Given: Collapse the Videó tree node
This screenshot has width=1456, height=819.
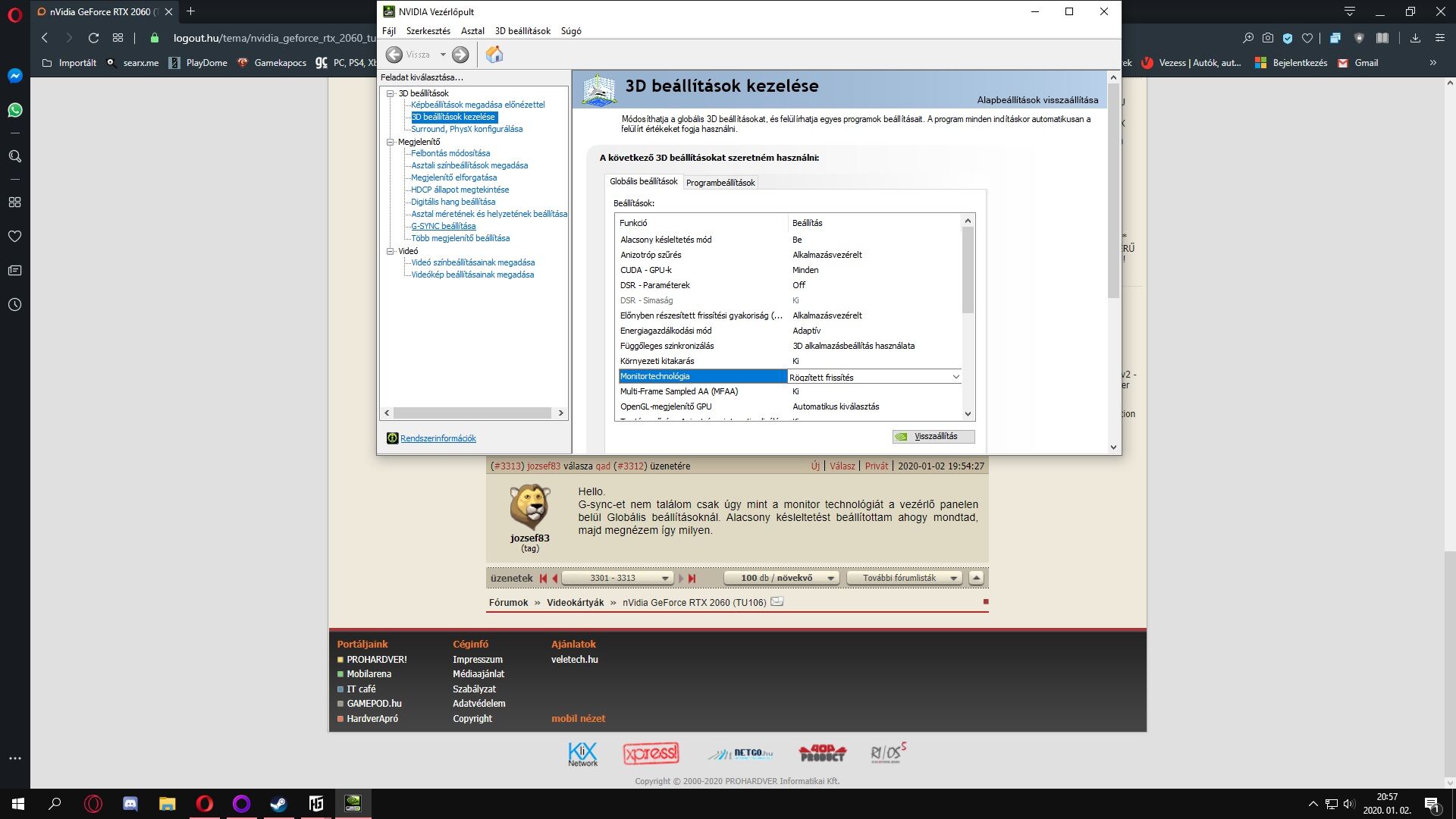Looking at the screenshot, I should (x=391, y=251).
